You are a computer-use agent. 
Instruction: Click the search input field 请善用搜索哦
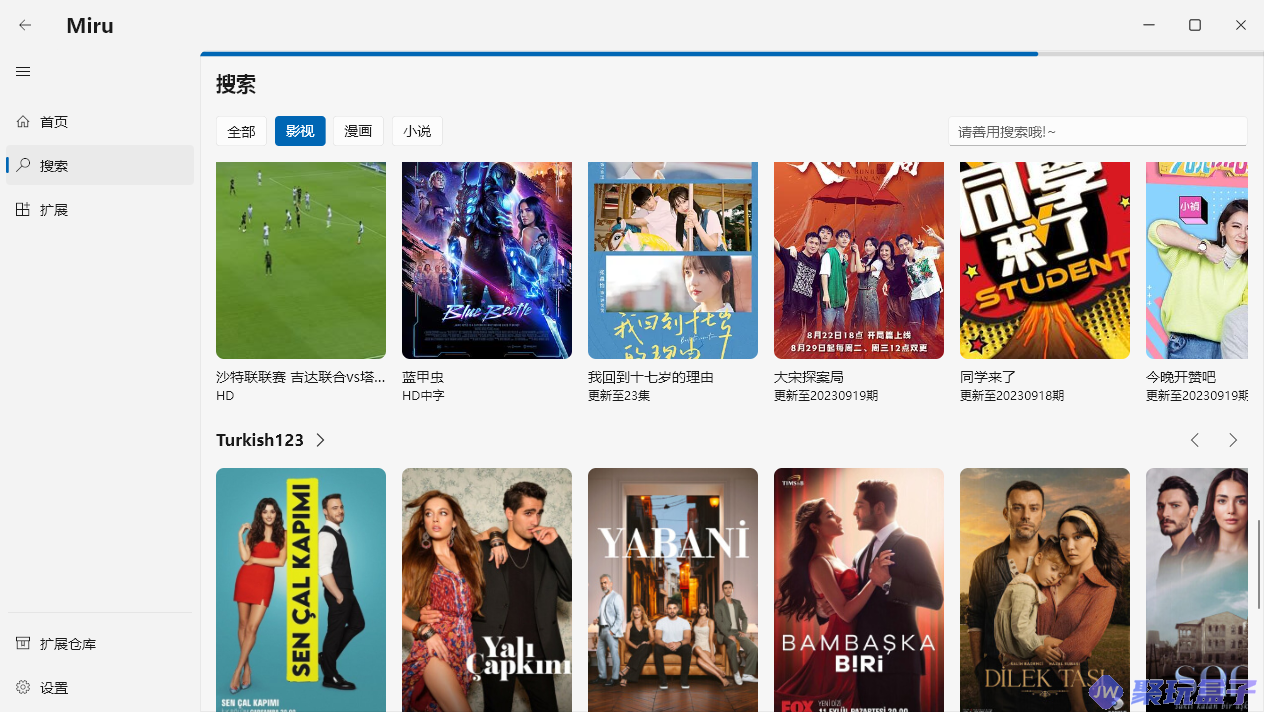coord(1098,131)
